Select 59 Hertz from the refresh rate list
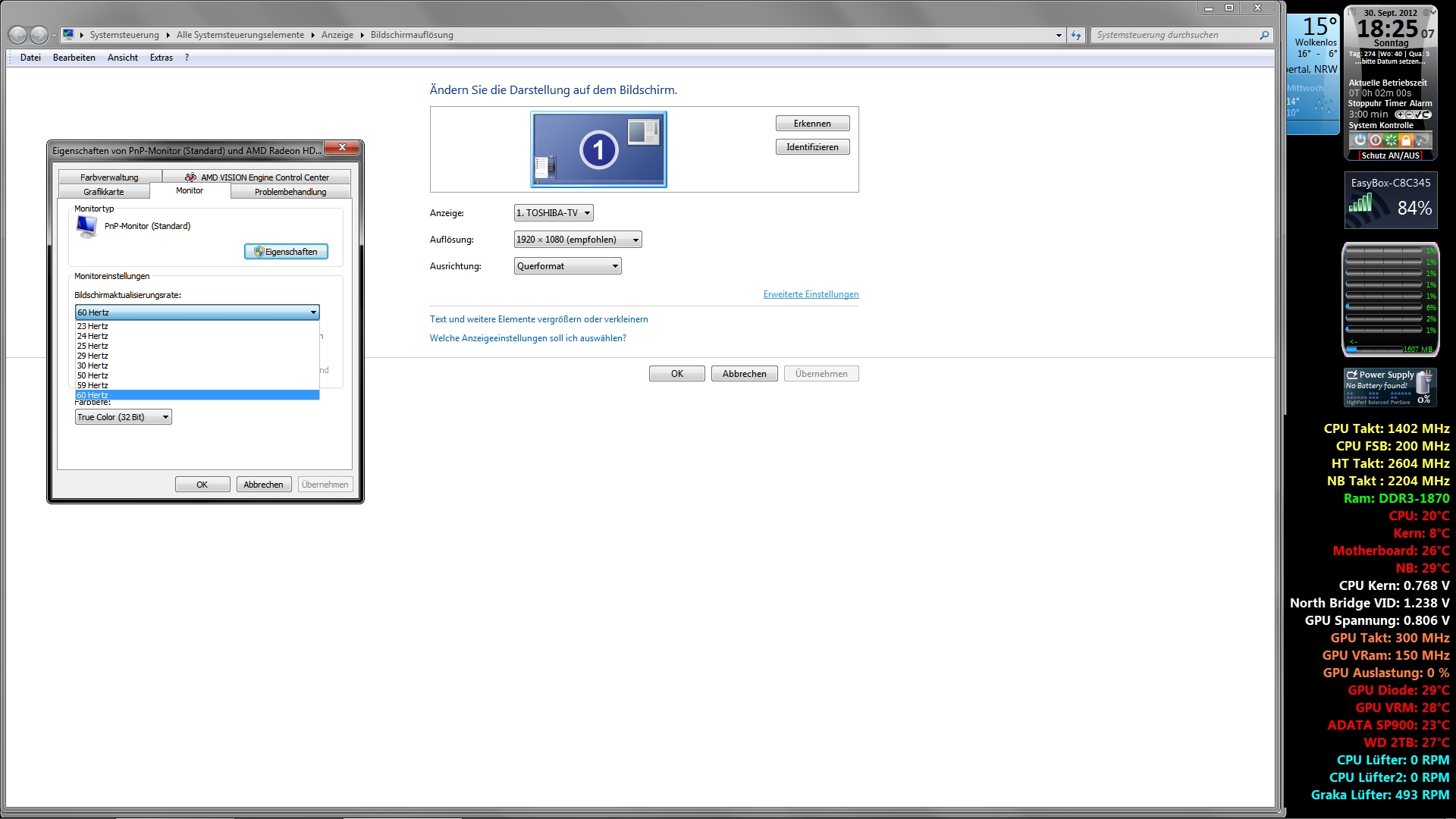 93,385
